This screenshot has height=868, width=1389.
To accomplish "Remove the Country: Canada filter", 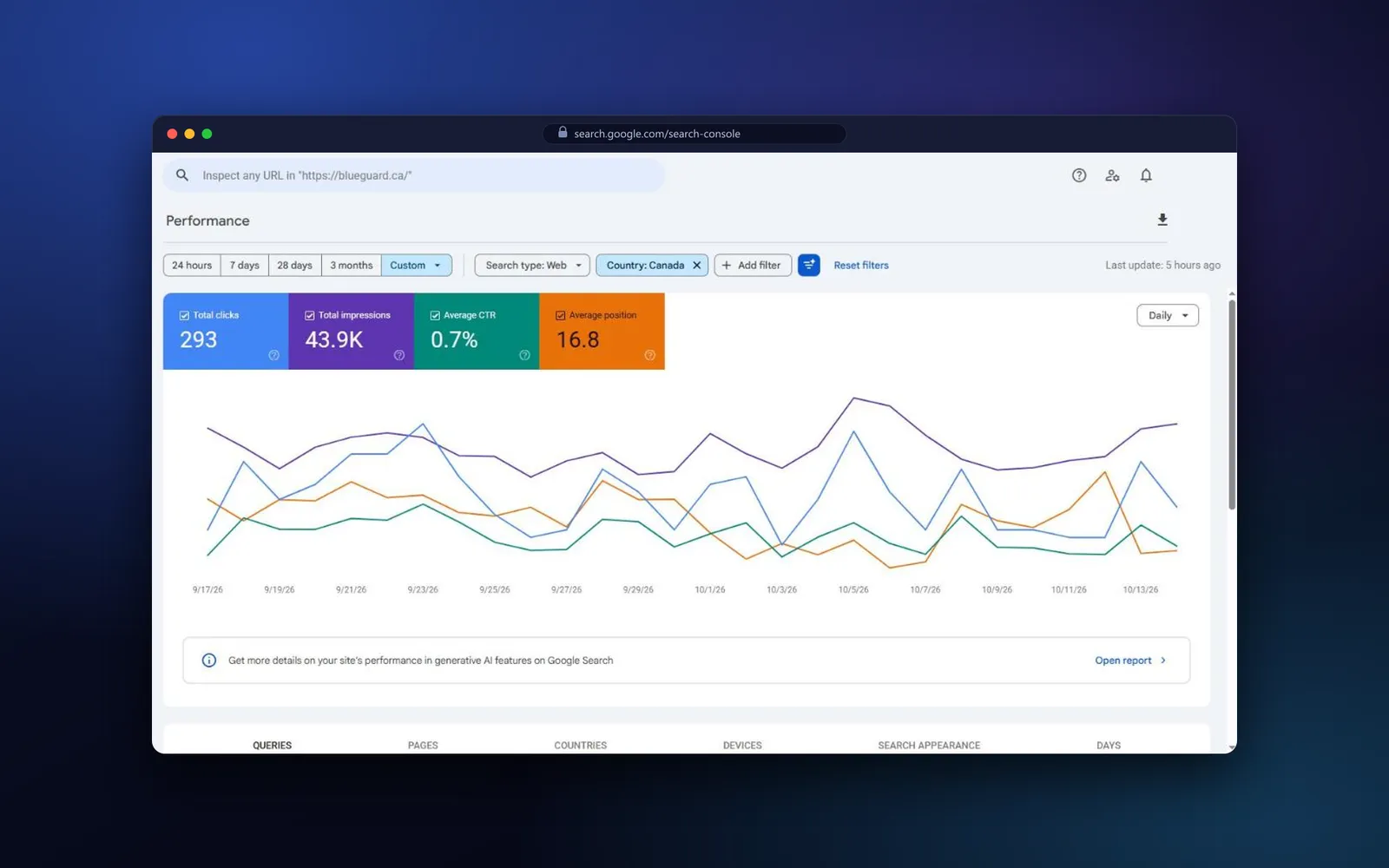I will coord(696,266).
